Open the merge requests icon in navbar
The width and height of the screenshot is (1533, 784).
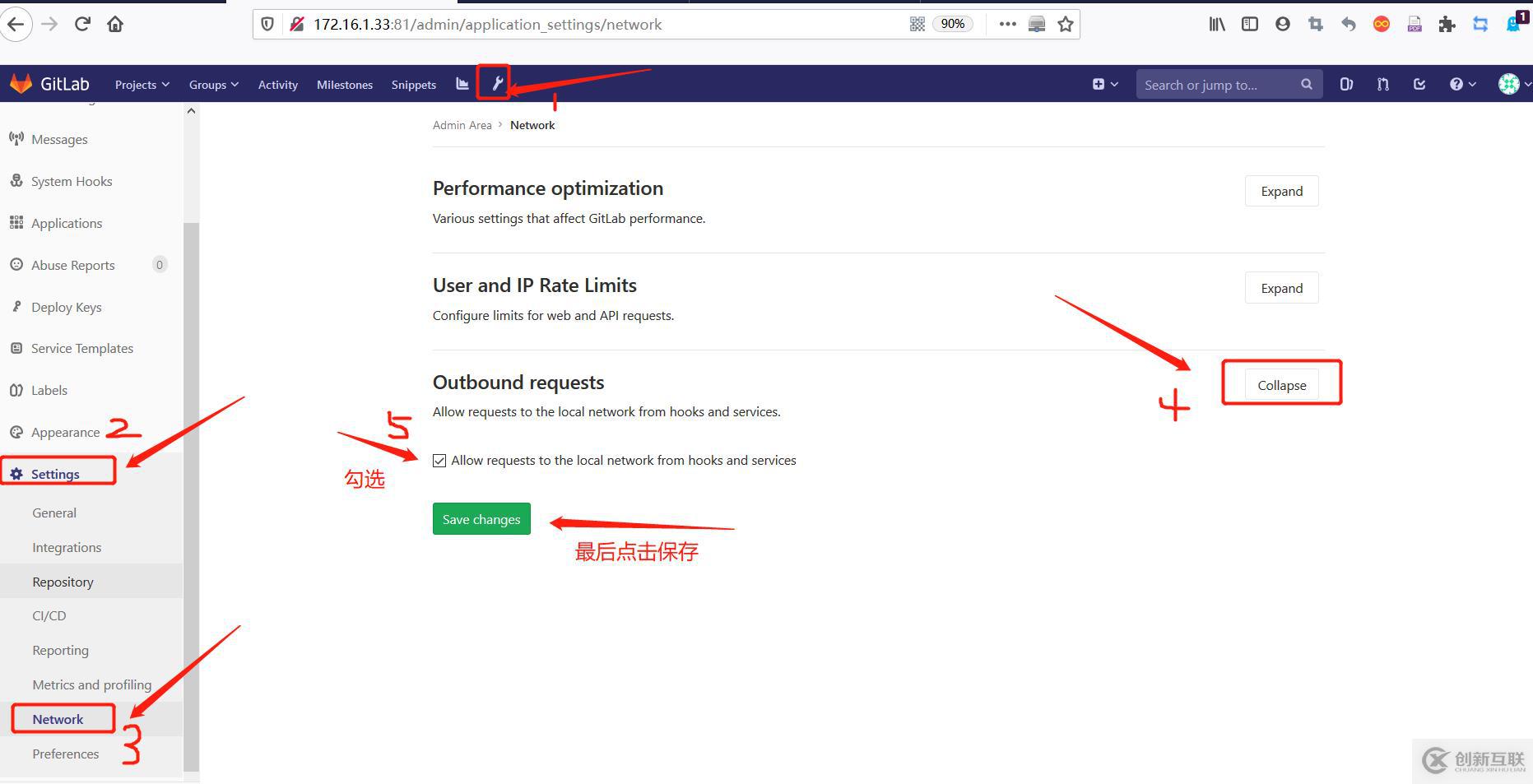[1383, 84]
